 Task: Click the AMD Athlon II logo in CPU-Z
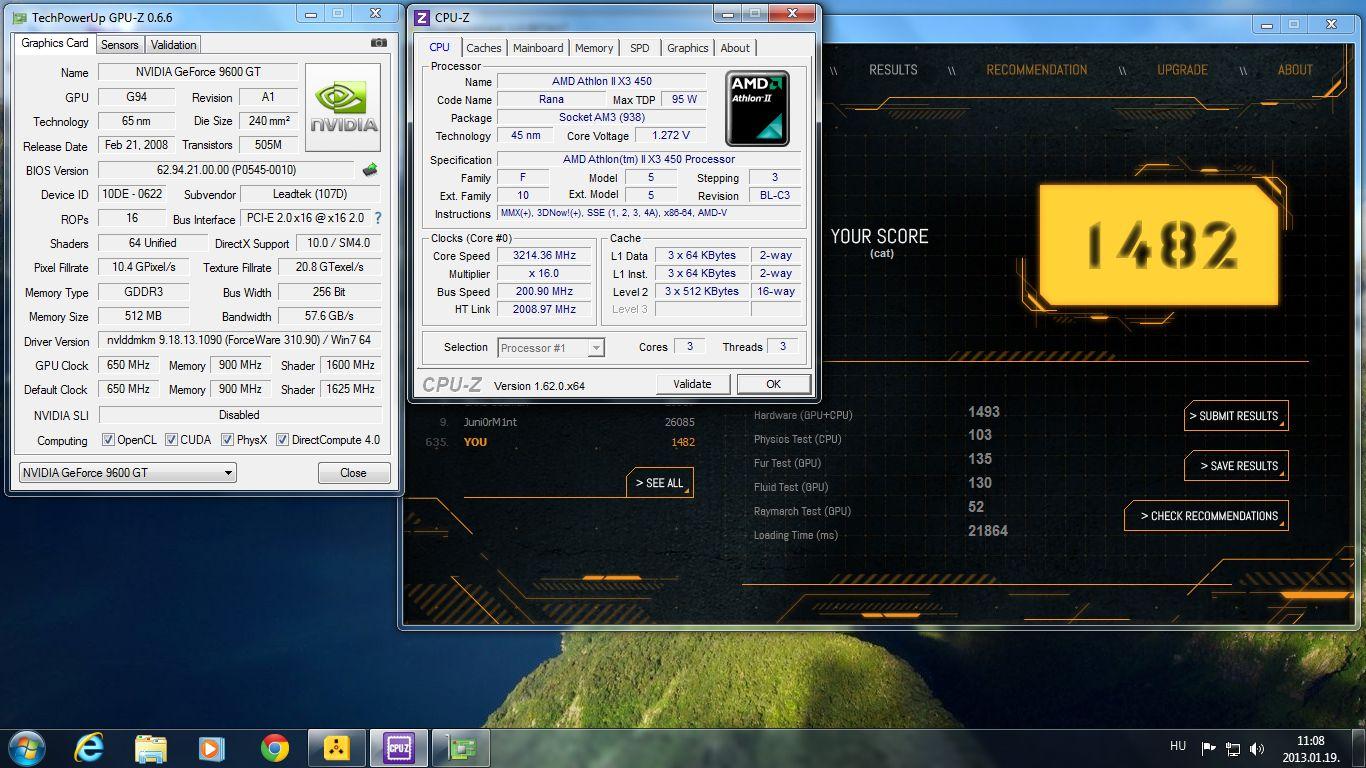click(757, 108)
